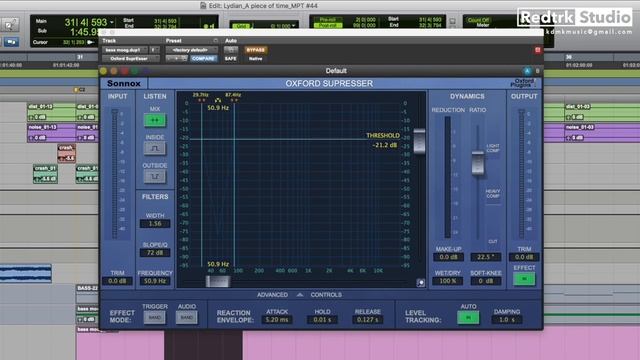Click the output TRIM value field

pyautogui.click(x=524, y=257)
